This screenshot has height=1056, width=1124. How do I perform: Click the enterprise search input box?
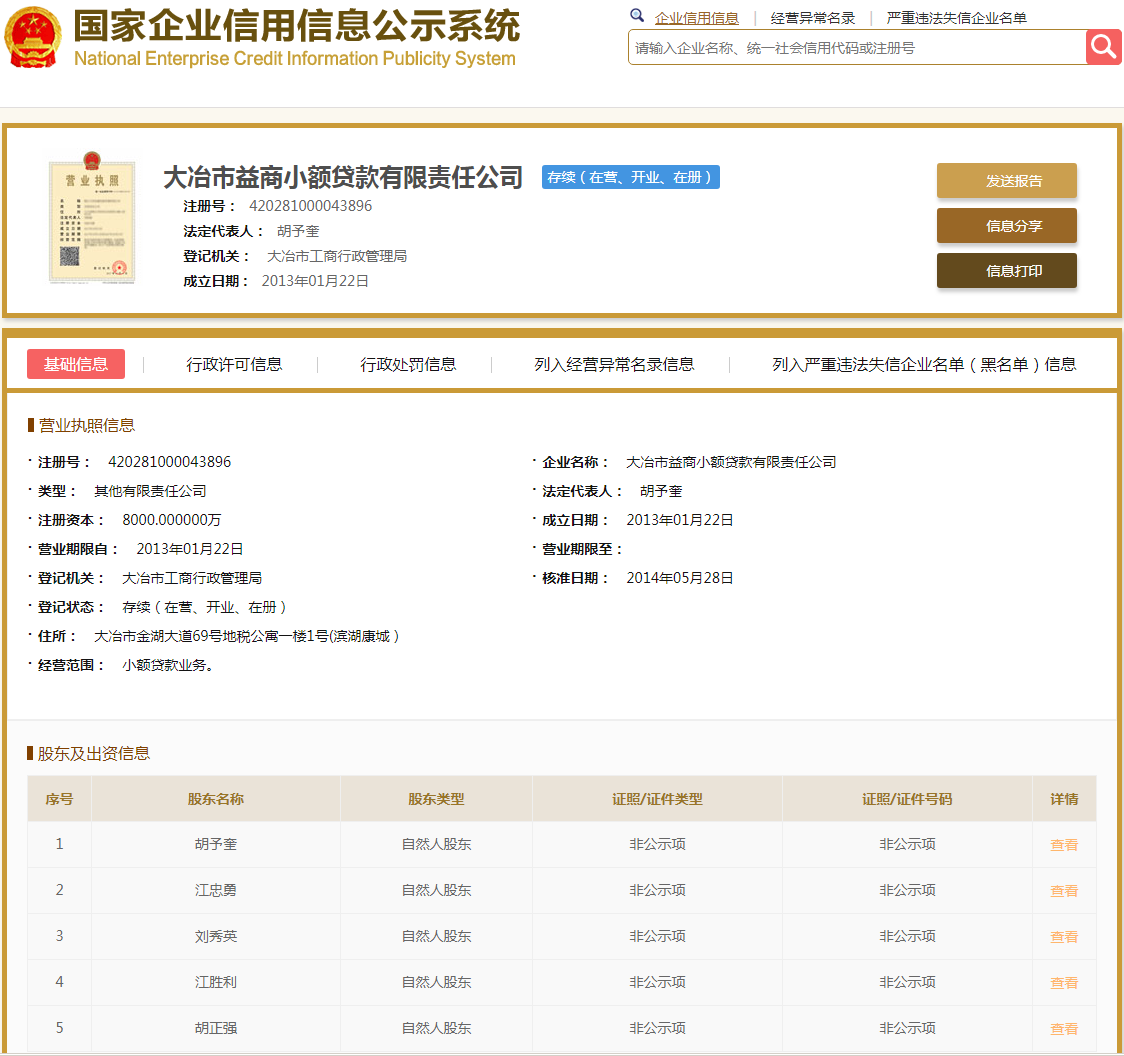click(x=850, y=47)
